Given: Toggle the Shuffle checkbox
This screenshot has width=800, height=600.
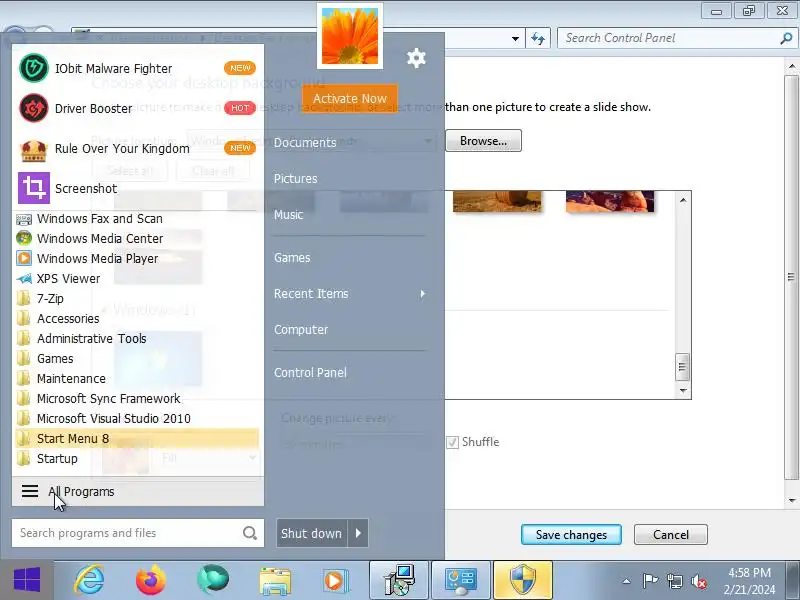Looking at the screenshot, I should (x=453, y=442).
